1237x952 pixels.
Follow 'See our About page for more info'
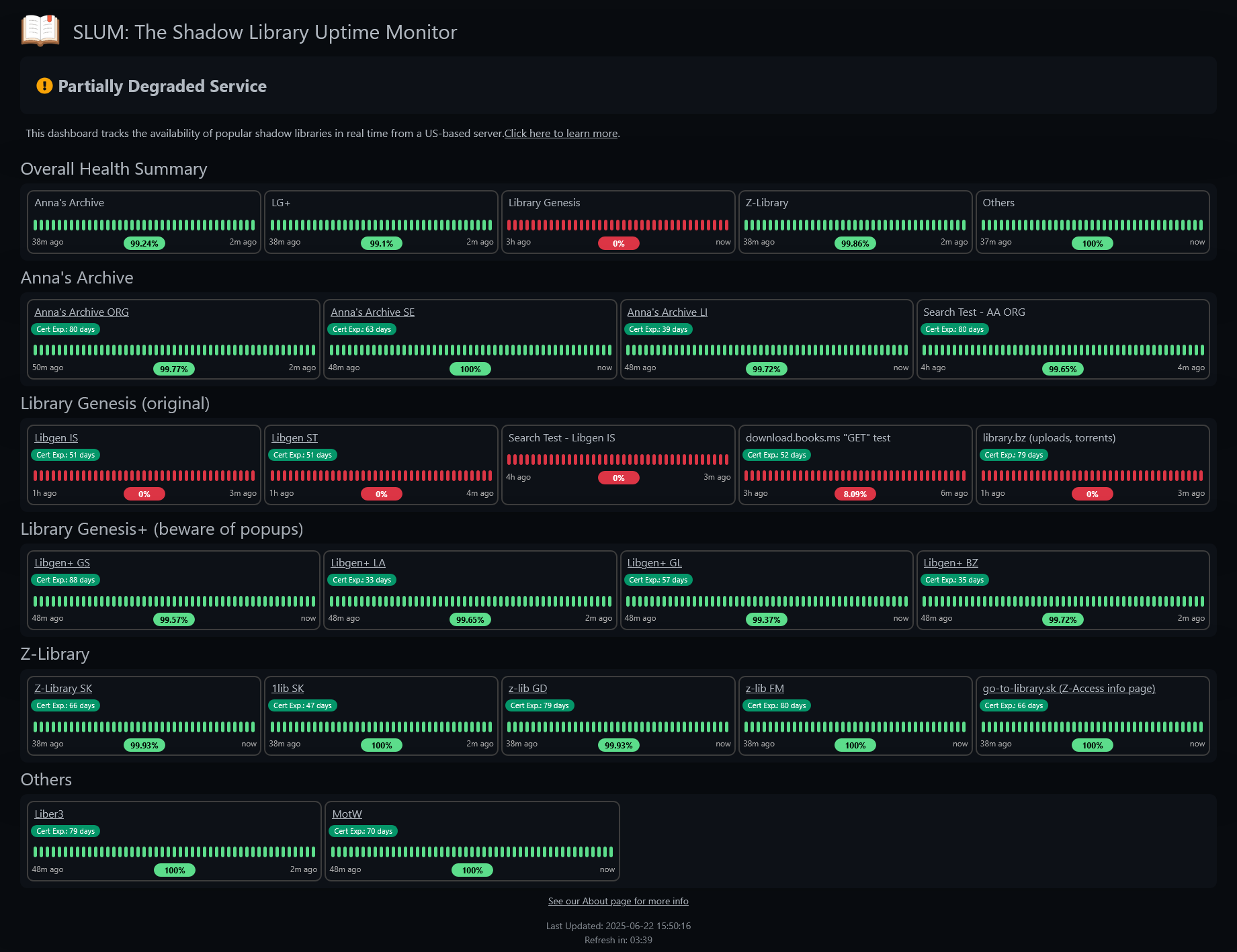click(618, 901)
